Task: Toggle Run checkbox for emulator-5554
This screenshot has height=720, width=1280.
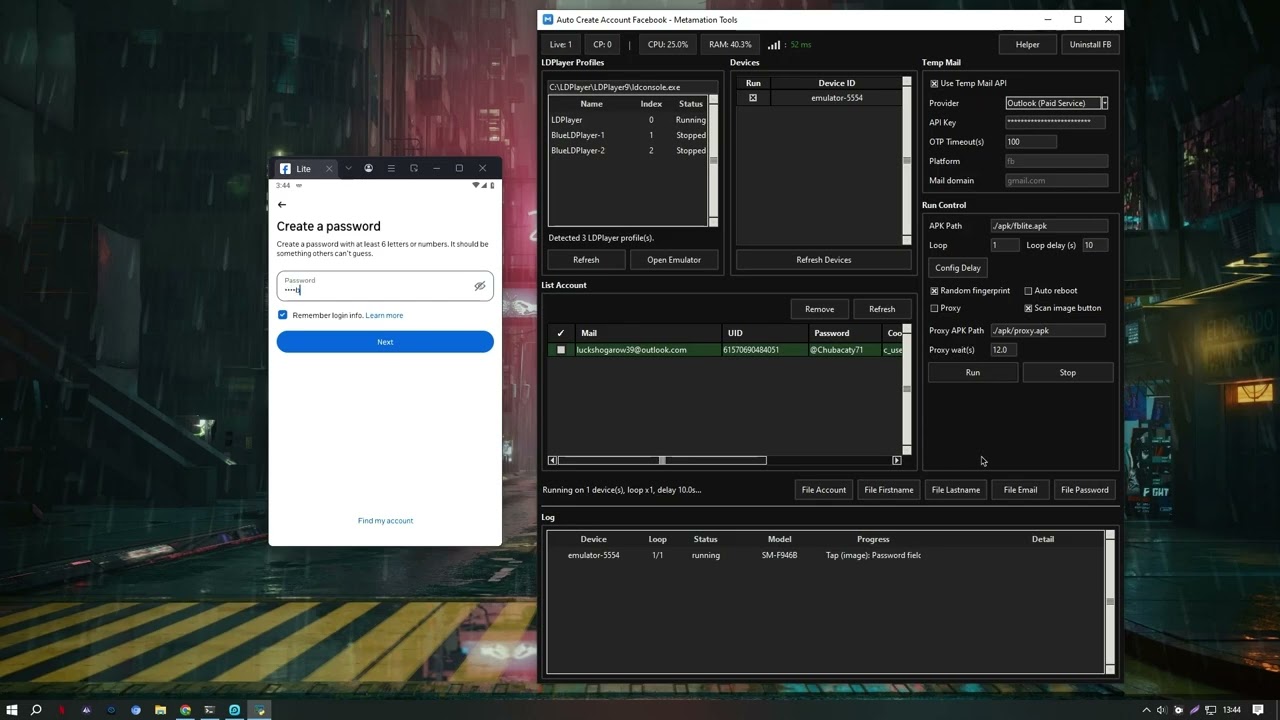Action: [x=753, y=98]
